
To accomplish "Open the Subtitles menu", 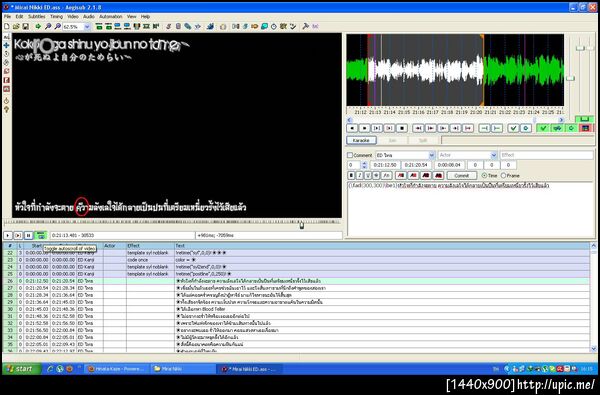I will (x=36, y=16).
